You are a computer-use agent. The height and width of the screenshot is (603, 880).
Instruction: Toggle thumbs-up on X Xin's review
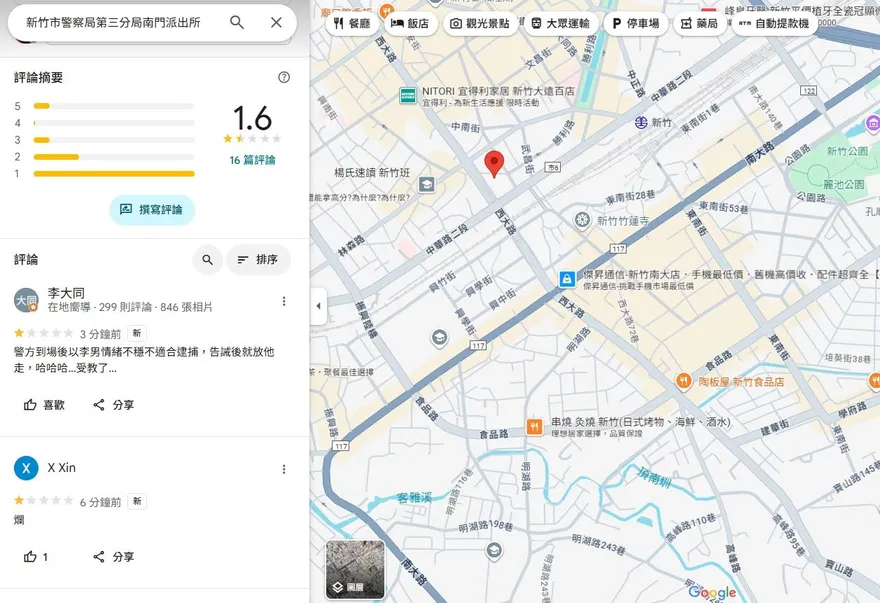[36, 557]
